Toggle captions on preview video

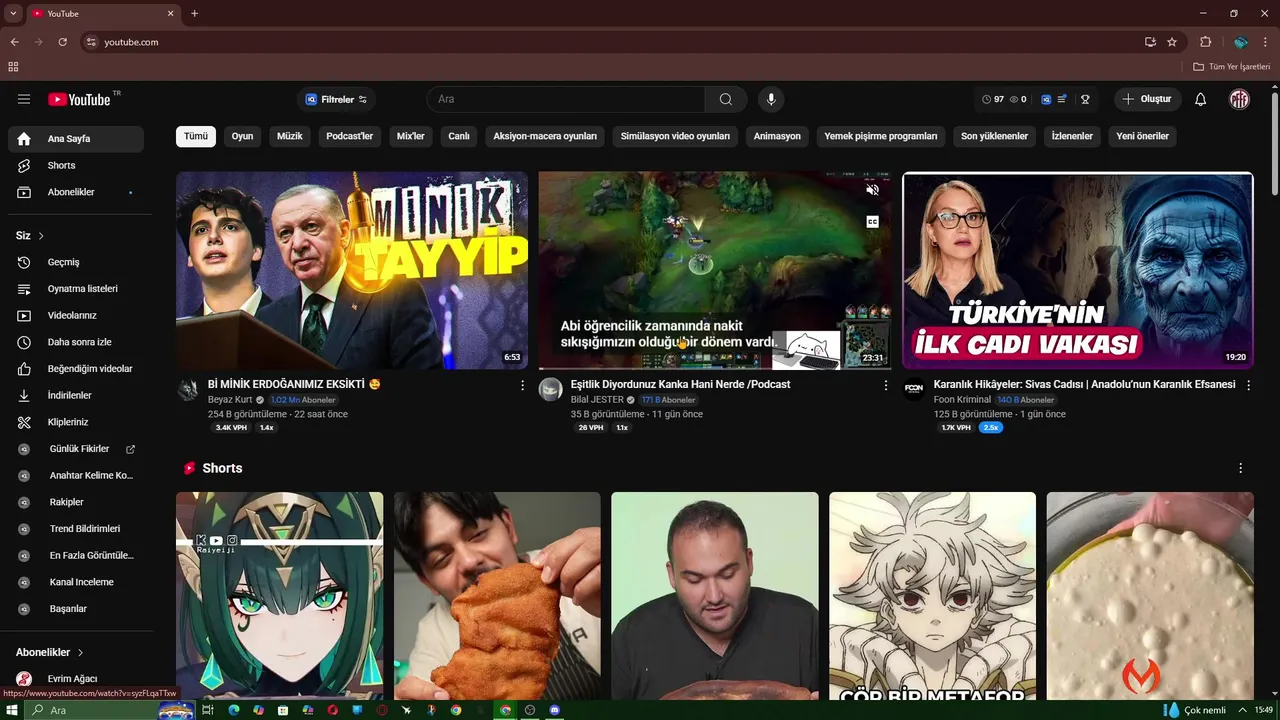[872, 221]
